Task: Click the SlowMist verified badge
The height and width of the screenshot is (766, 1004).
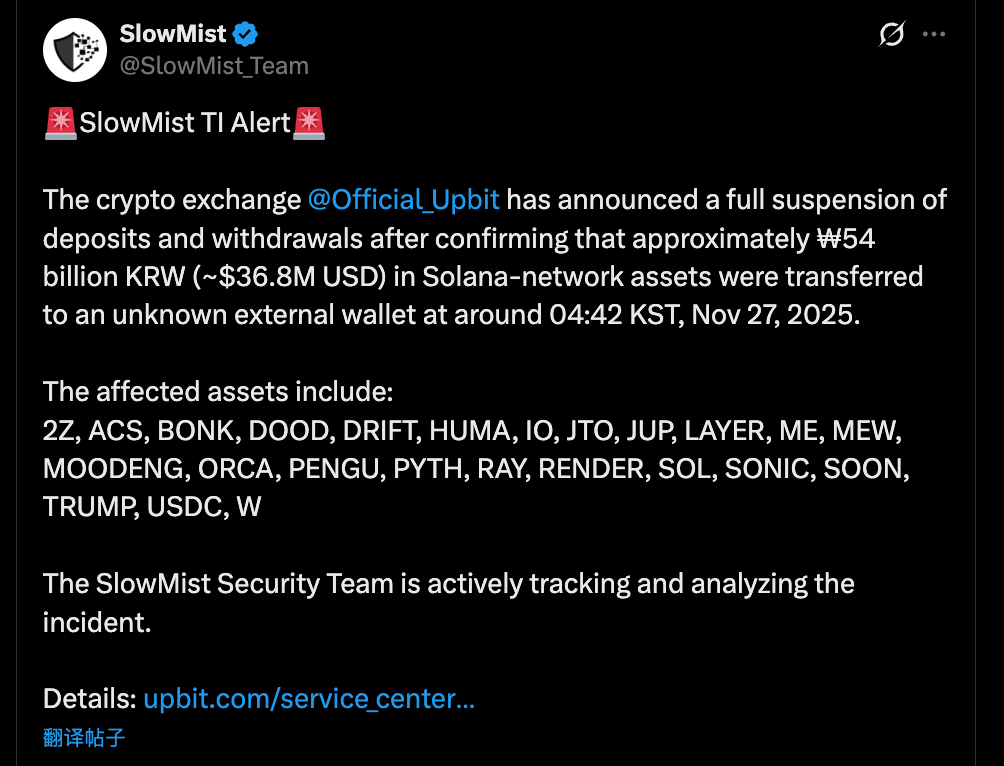Action: 243,33
